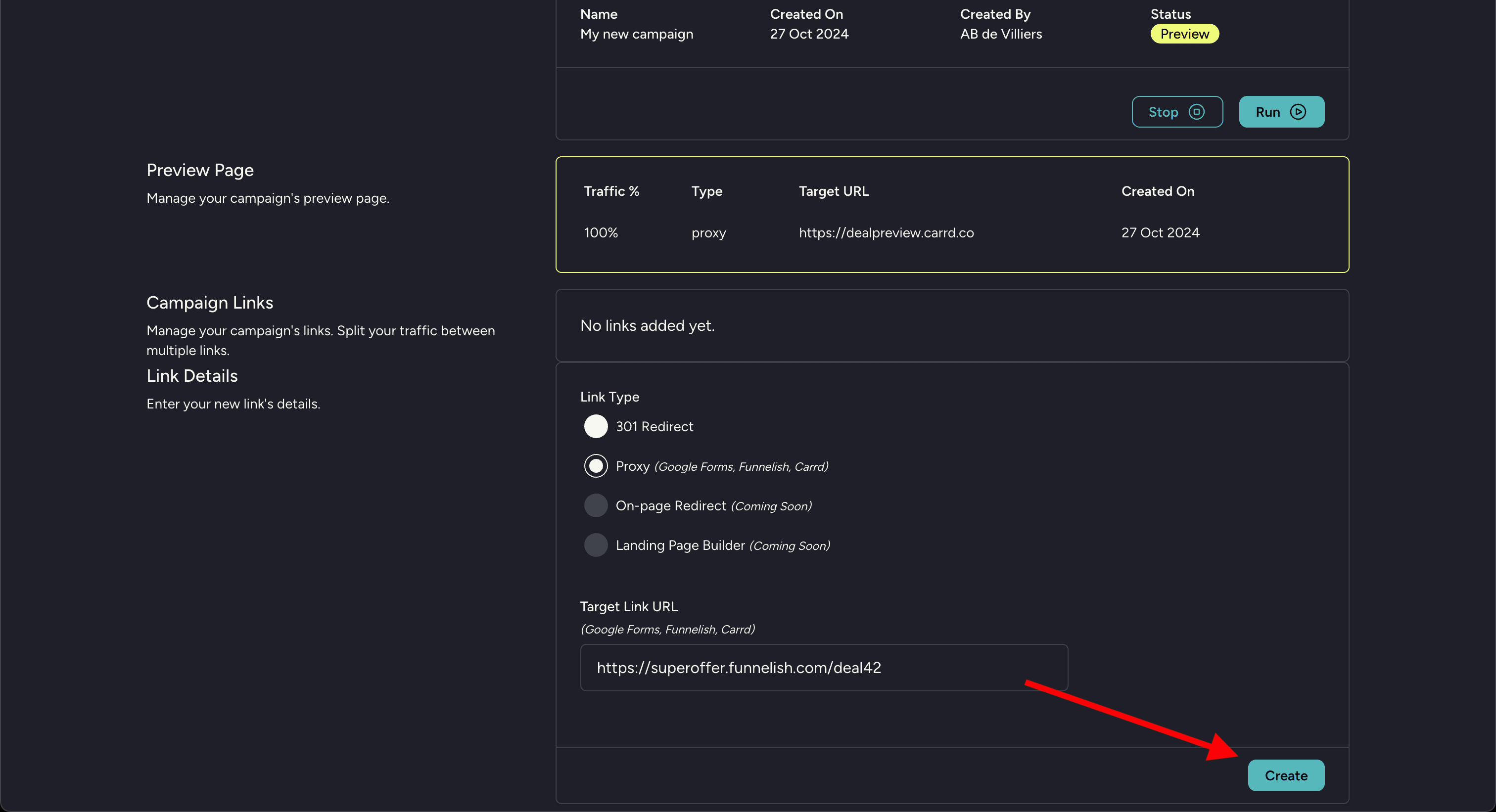
Task: Select the Proxy link type radio
Action: click(596, 466)
